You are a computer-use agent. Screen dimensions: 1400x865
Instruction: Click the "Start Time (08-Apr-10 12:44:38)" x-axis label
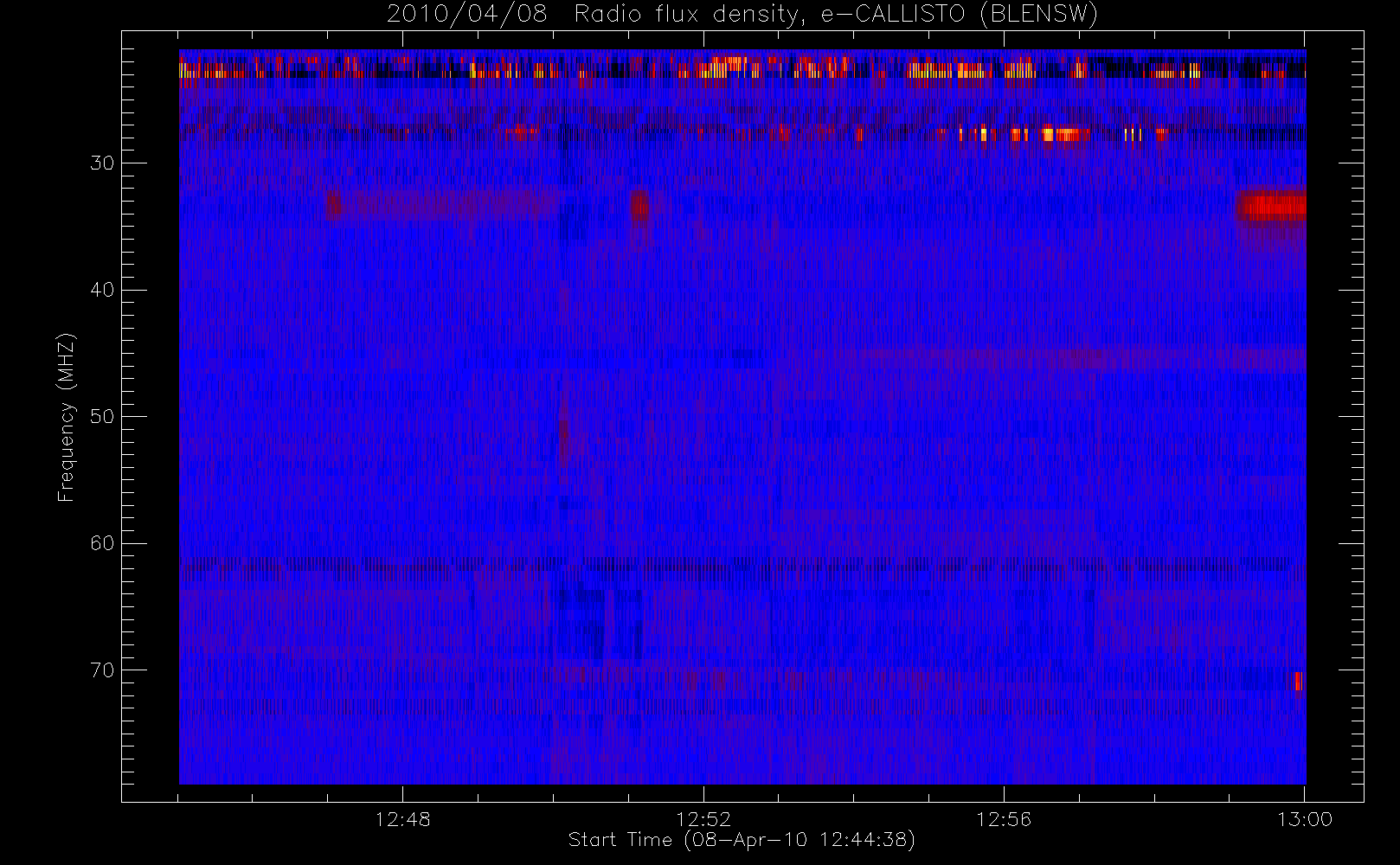coord(742,840)
